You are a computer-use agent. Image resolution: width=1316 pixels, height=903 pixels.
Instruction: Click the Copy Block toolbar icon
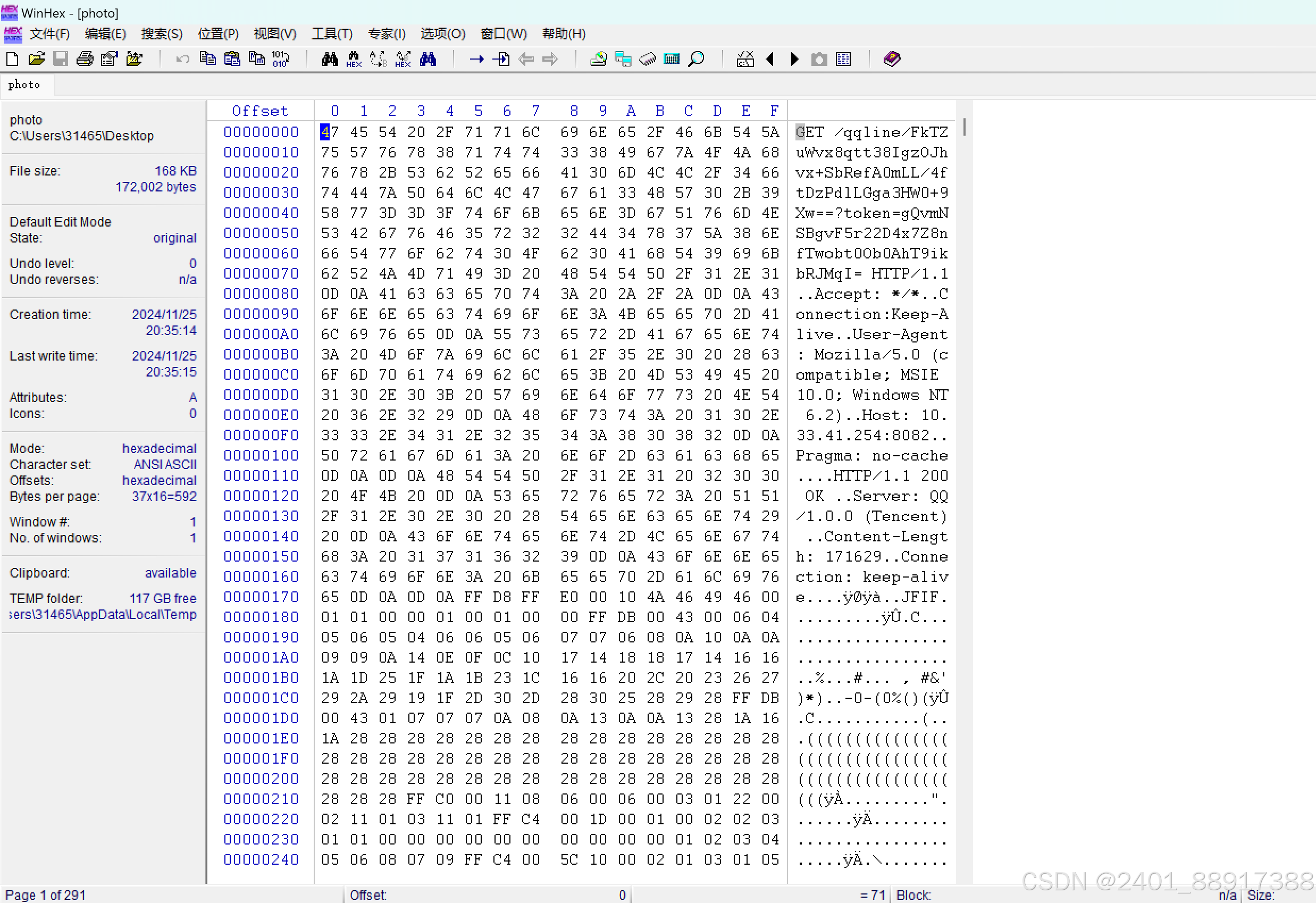point(208,59)
